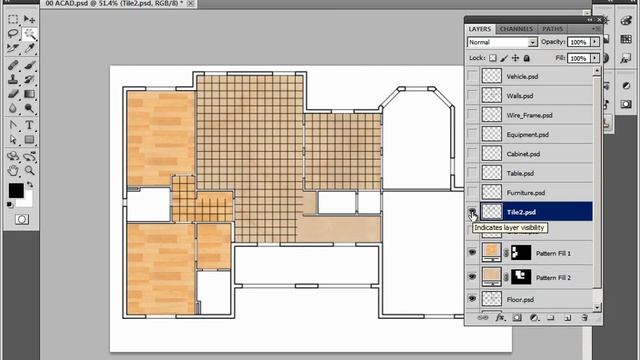The width and height of the screenshot is (640, 360).
Task: Select the 3D Rotate tool
Action: click(13, 156)
